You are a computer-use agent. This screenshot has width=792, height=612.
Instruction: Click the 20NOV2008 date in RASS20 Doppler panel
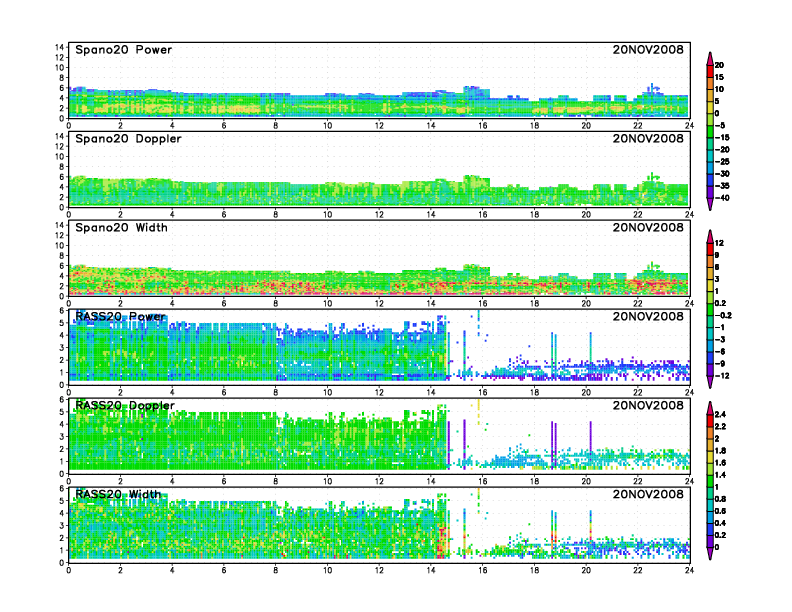(648, 405)
